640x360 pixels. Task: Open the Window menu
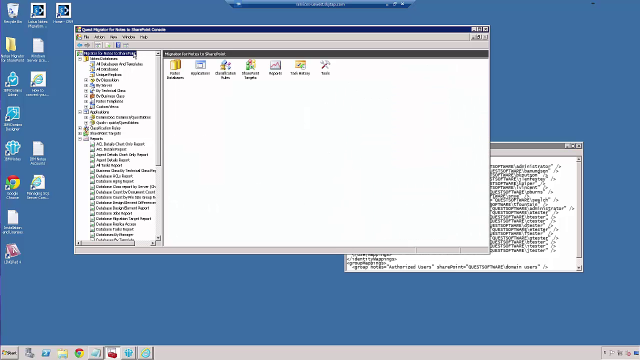click(x=129, y=37)
